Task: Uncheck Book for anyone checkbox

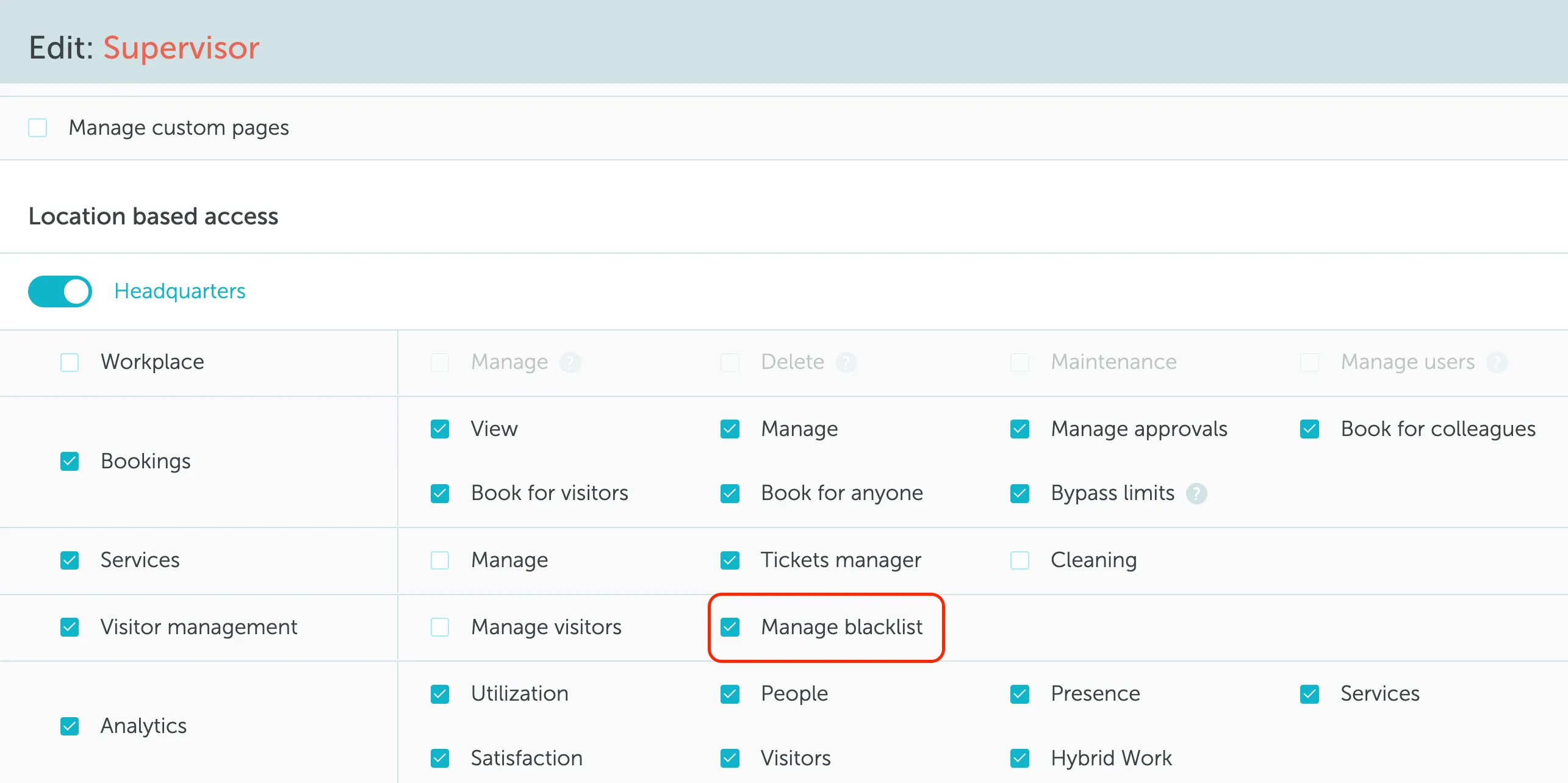Action: tap(730, 493)
